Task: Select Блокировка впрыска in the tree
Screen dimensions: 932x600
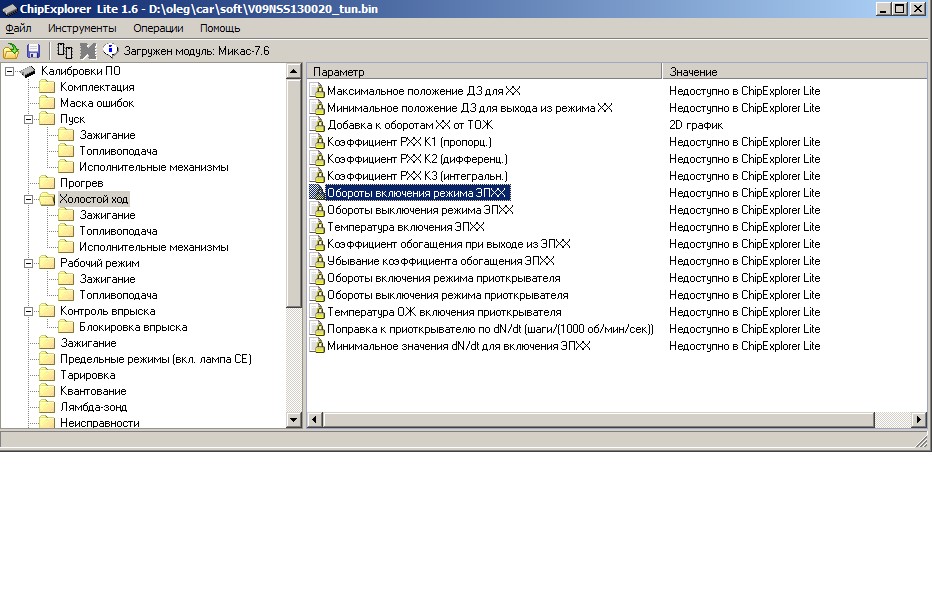Action: tap(133, 327)
